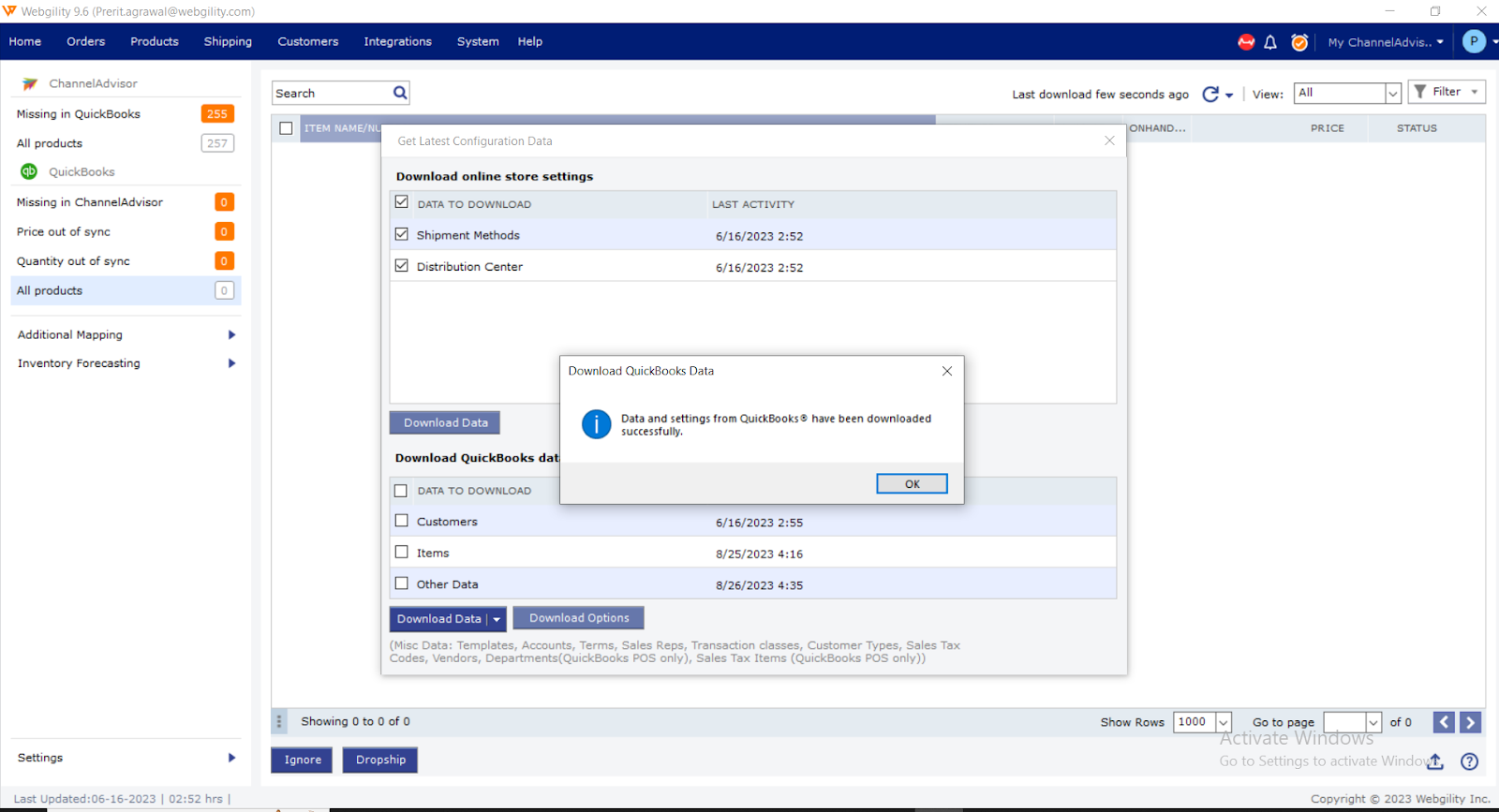This screenshot has width=1499, height=812.
Task: Open the Products menu
Action: click(155, 41)
